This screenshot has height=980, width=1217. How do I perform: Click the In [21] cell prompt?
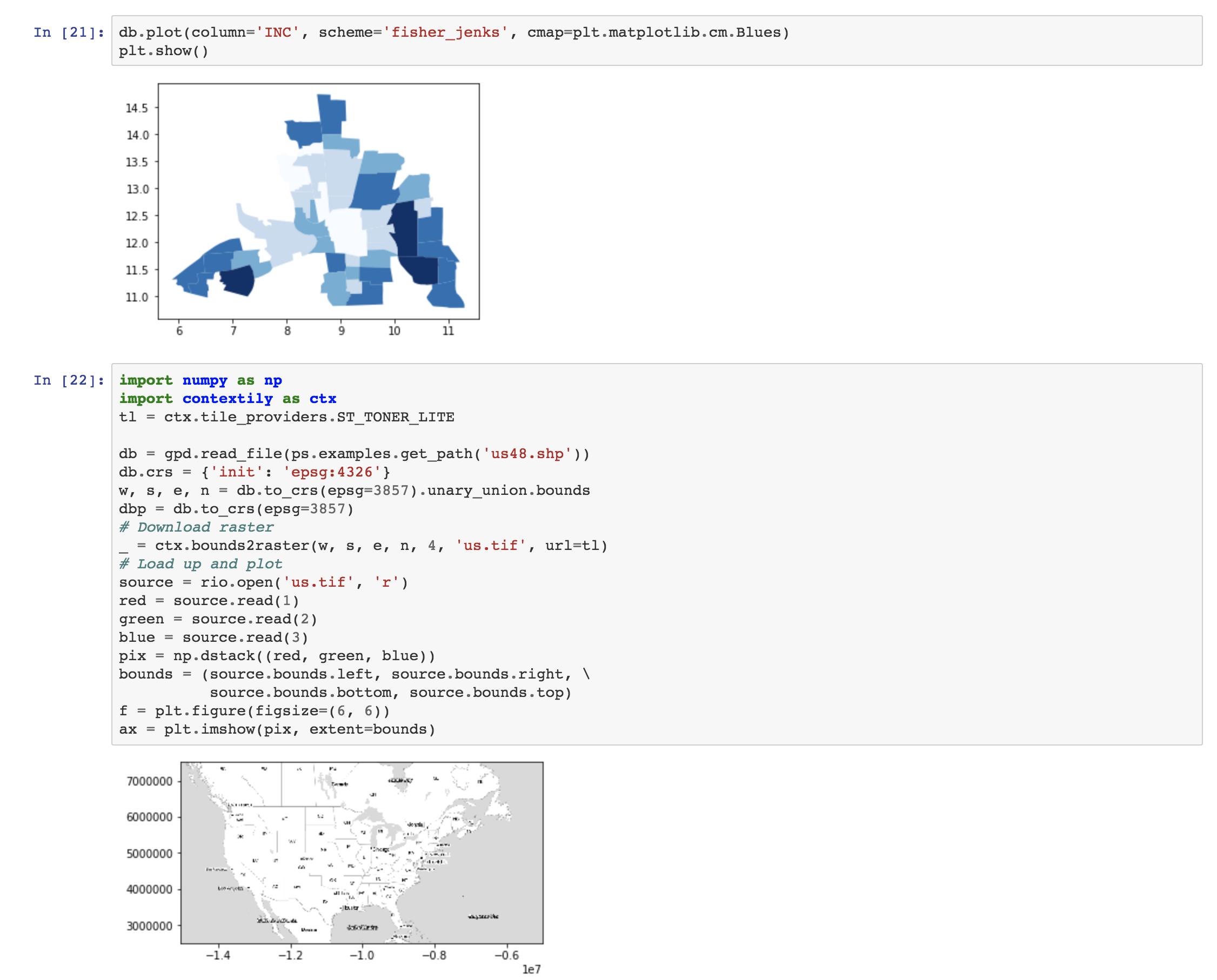pos(69,32)
